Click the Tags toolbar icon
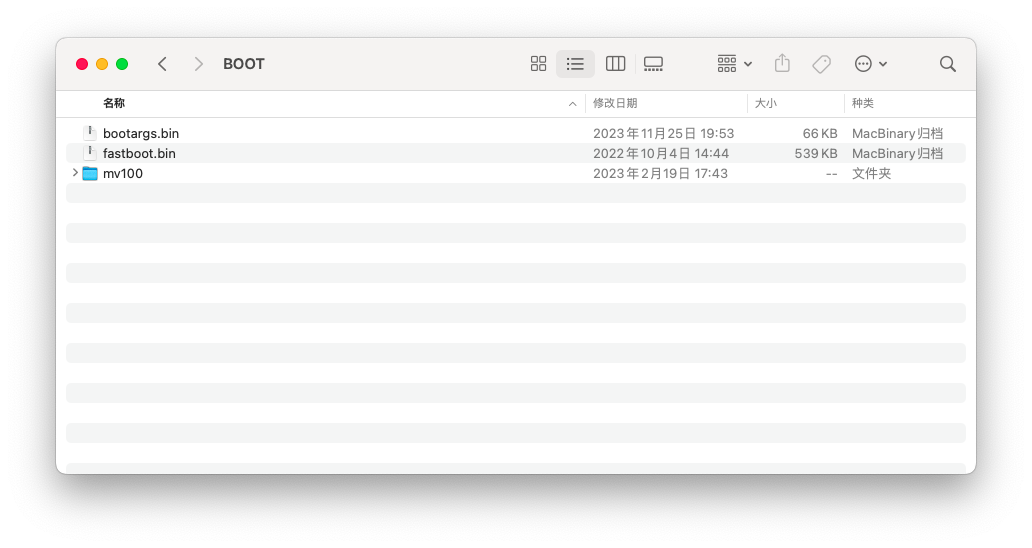The width and height of the screenshot is (1032, 548). coord(821,64)
